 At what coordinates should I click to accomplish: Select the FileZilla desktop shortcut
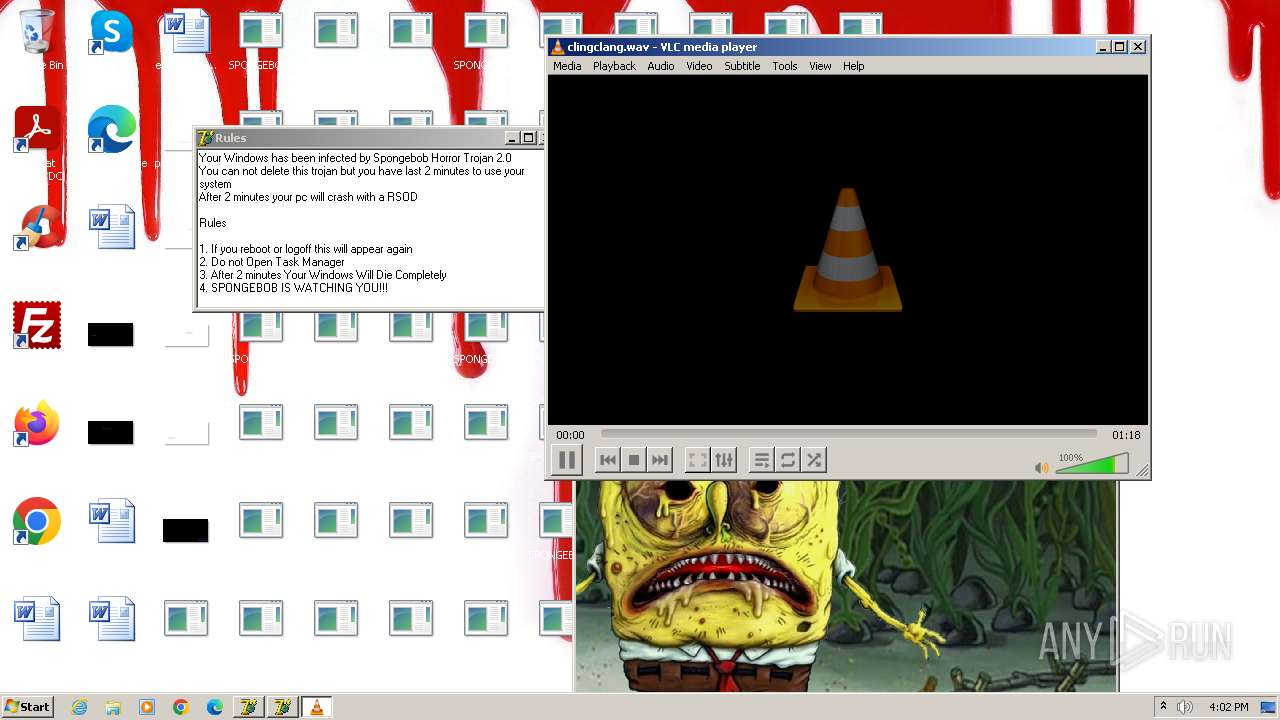click(37, 325)
